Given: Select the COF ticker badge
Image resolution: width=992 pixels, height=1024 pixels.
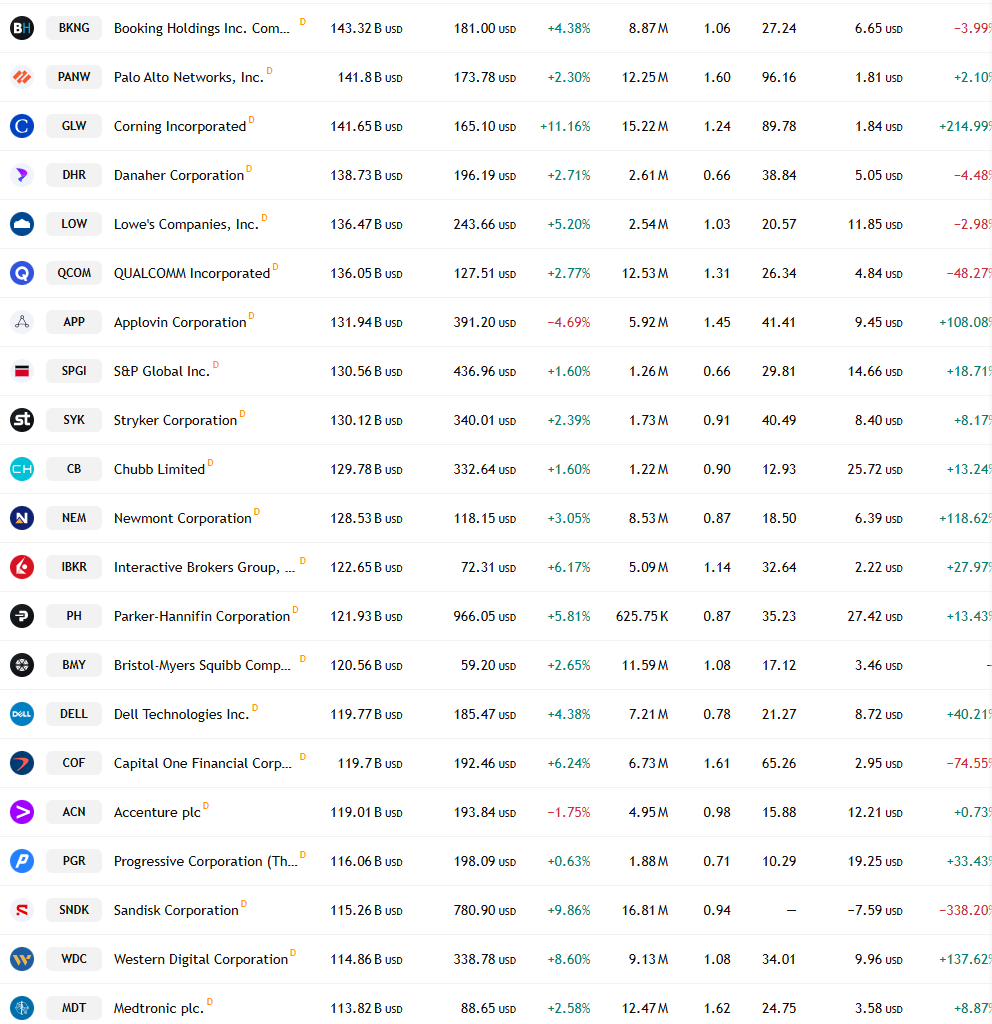Looking at the screenshot, I should click(x=74, y=763).
